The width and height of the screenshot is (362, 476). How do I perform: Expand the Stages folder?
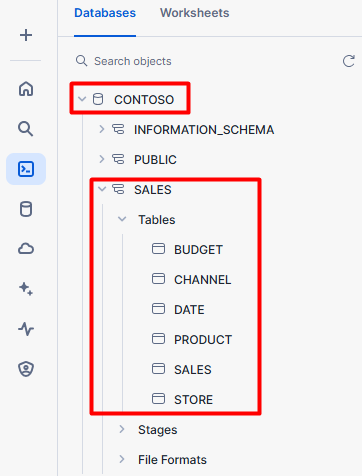click(122, 429)
